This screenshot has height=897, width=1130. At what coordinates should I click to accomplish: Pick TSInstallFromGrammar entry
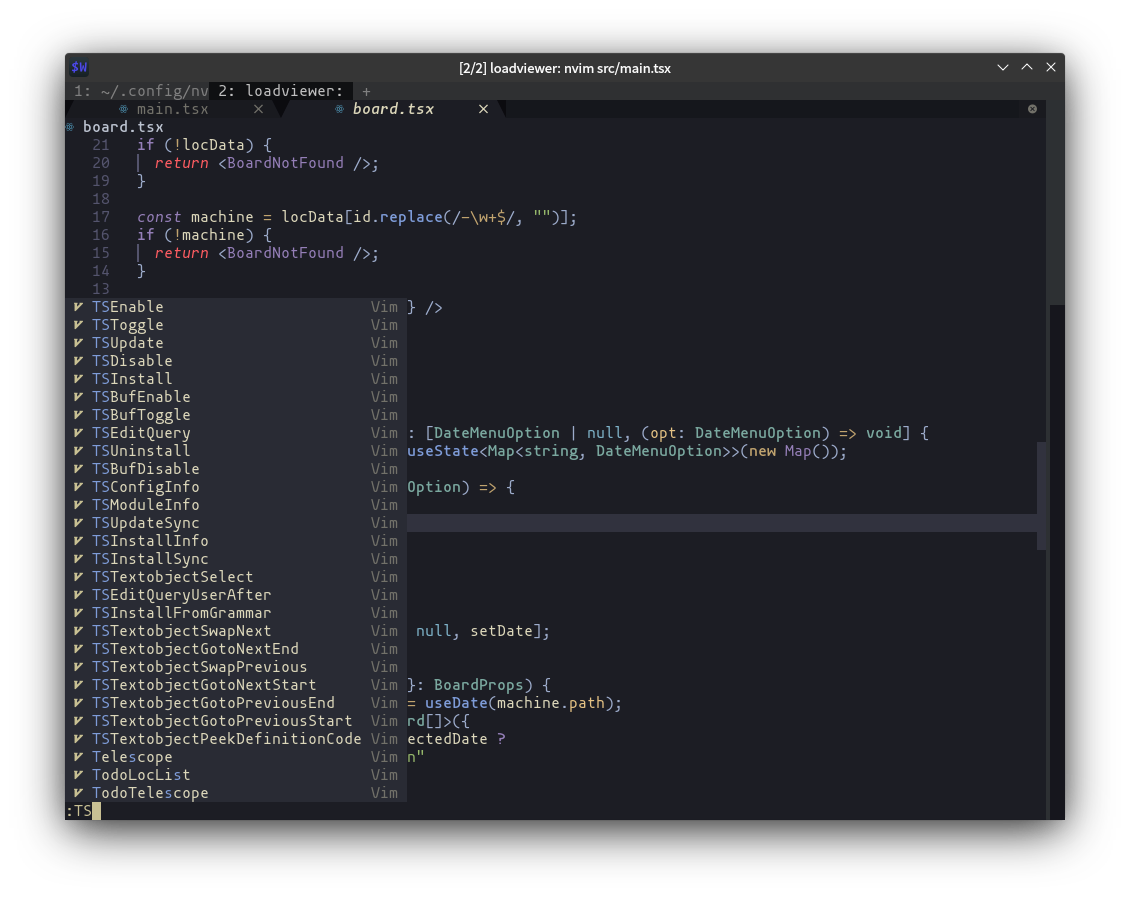click(x=236, y=613)
